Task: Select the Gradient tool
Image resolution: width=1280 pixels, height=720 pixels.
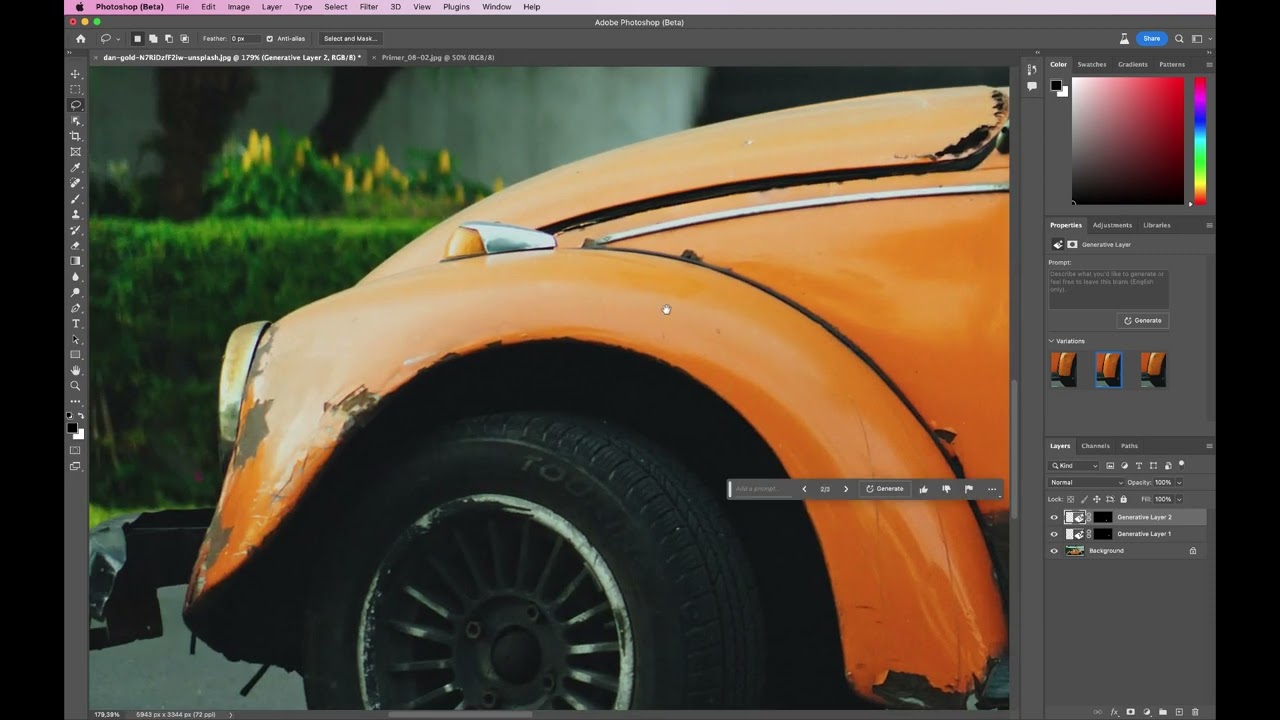Action: tap(75, 261)
